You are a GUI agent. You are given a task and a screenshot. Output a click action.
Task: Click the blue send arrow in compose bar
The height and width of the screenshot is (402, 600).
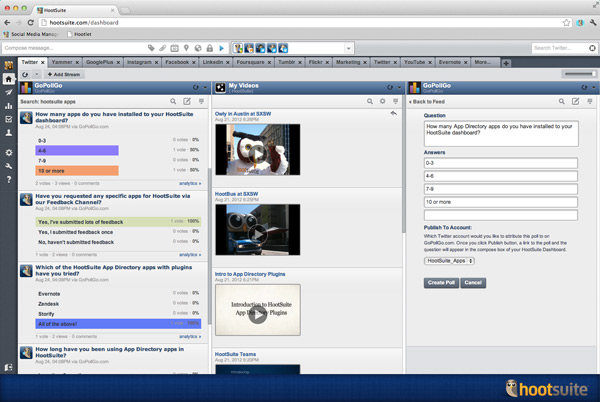(222, 48)
